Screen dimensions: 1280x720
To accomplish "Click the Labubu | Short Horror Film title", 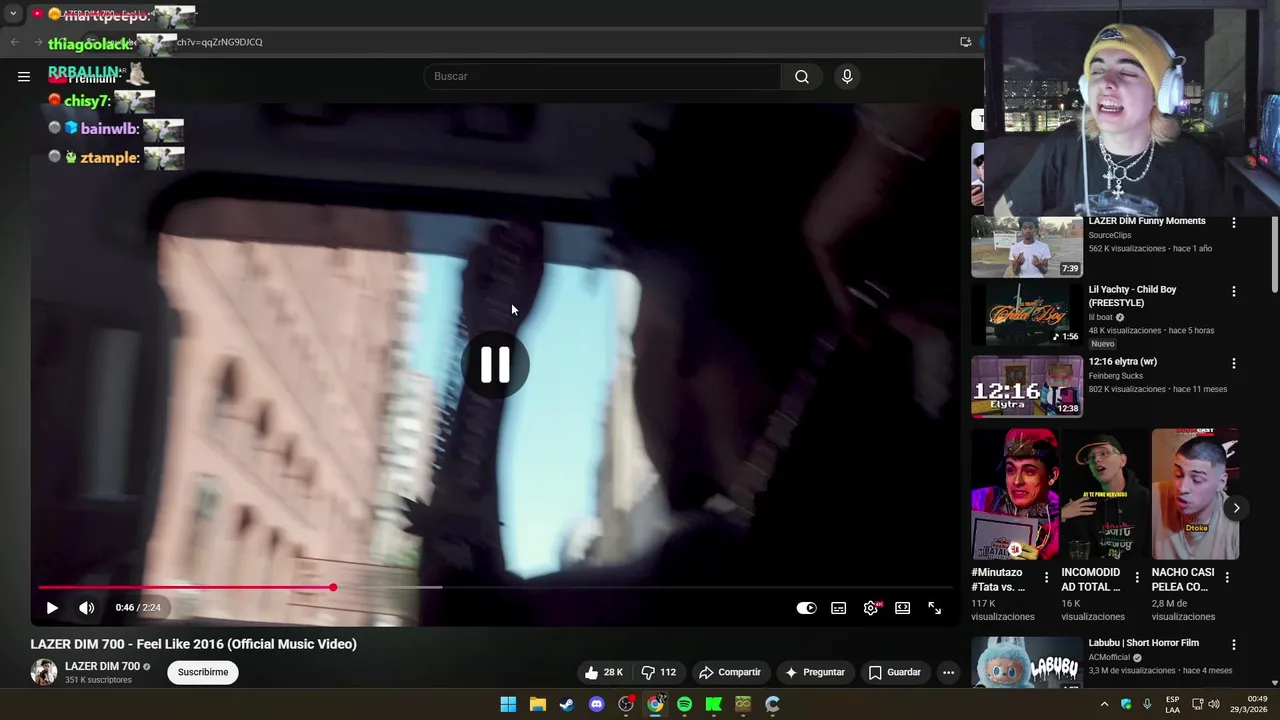I will (x=1143, y=643).
